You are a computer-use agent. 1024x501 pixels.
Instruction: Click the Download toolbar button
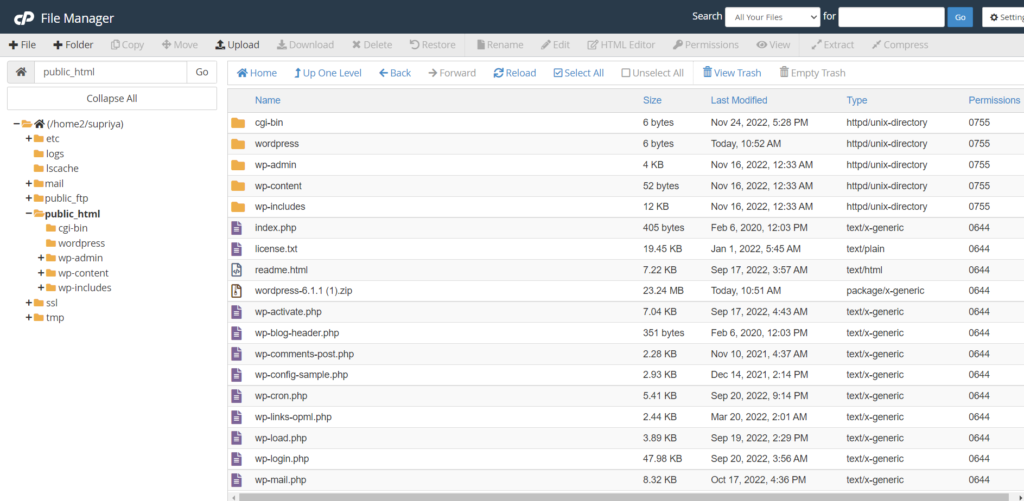pyautogui.click(x=305, y=45)
